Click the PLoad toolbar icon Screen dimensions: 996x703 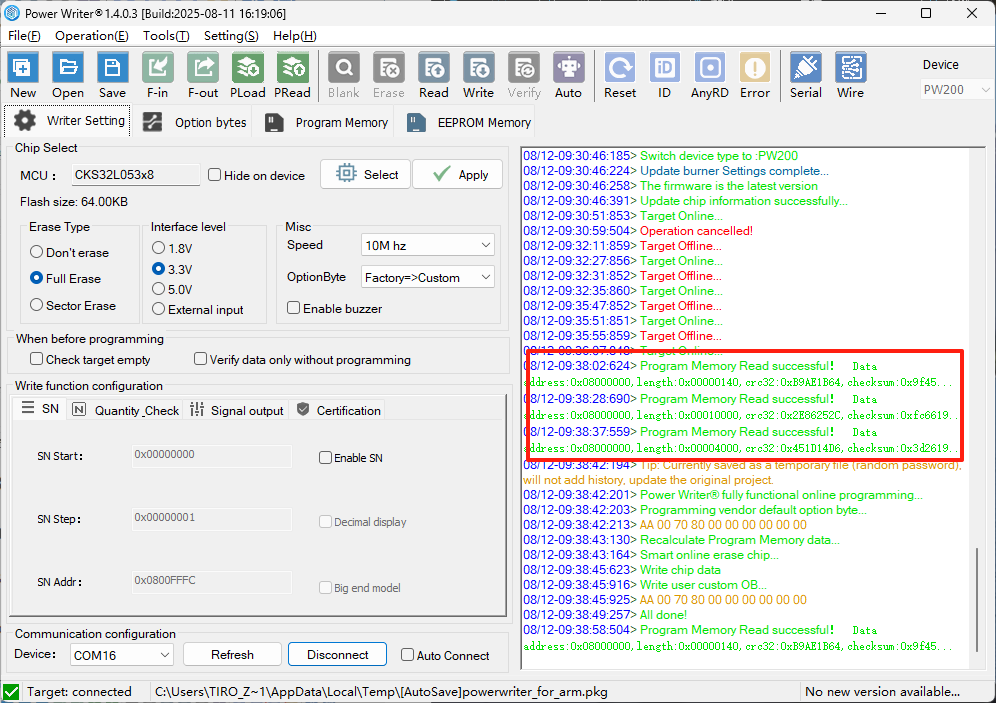coord(248,75)
